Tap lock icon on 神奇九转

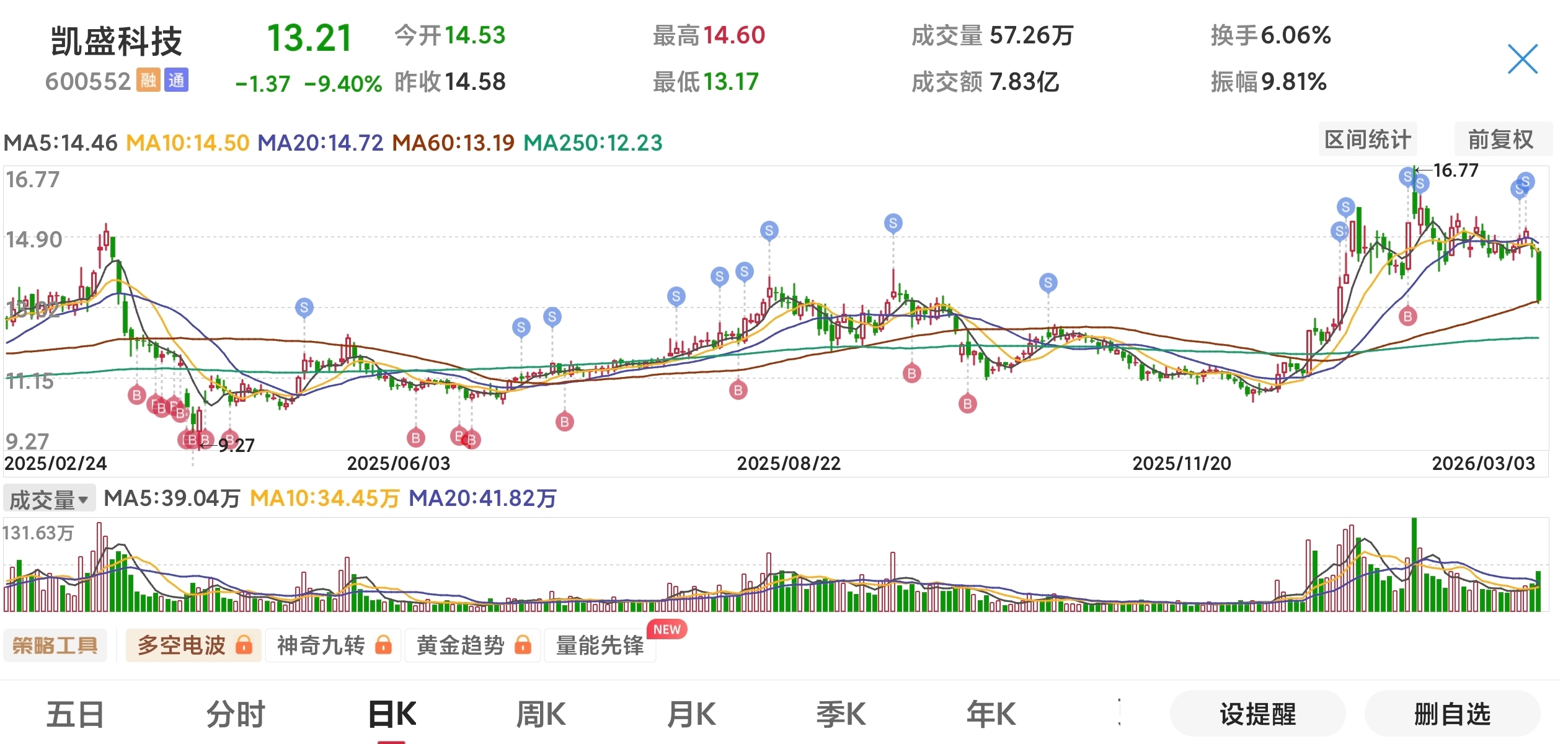pyautogui.click(x=384, y=645)
